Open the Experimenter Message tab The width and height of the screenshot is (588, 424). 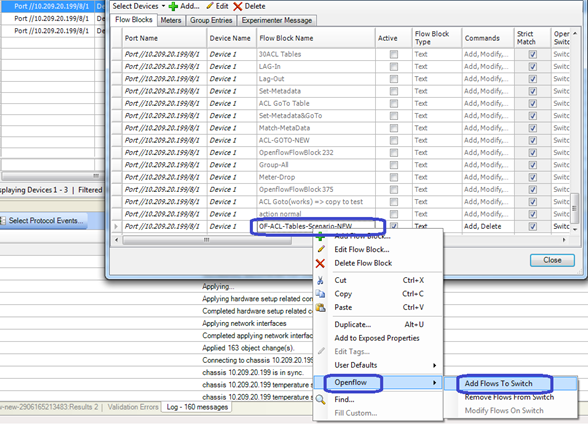[x=277, y=20]
